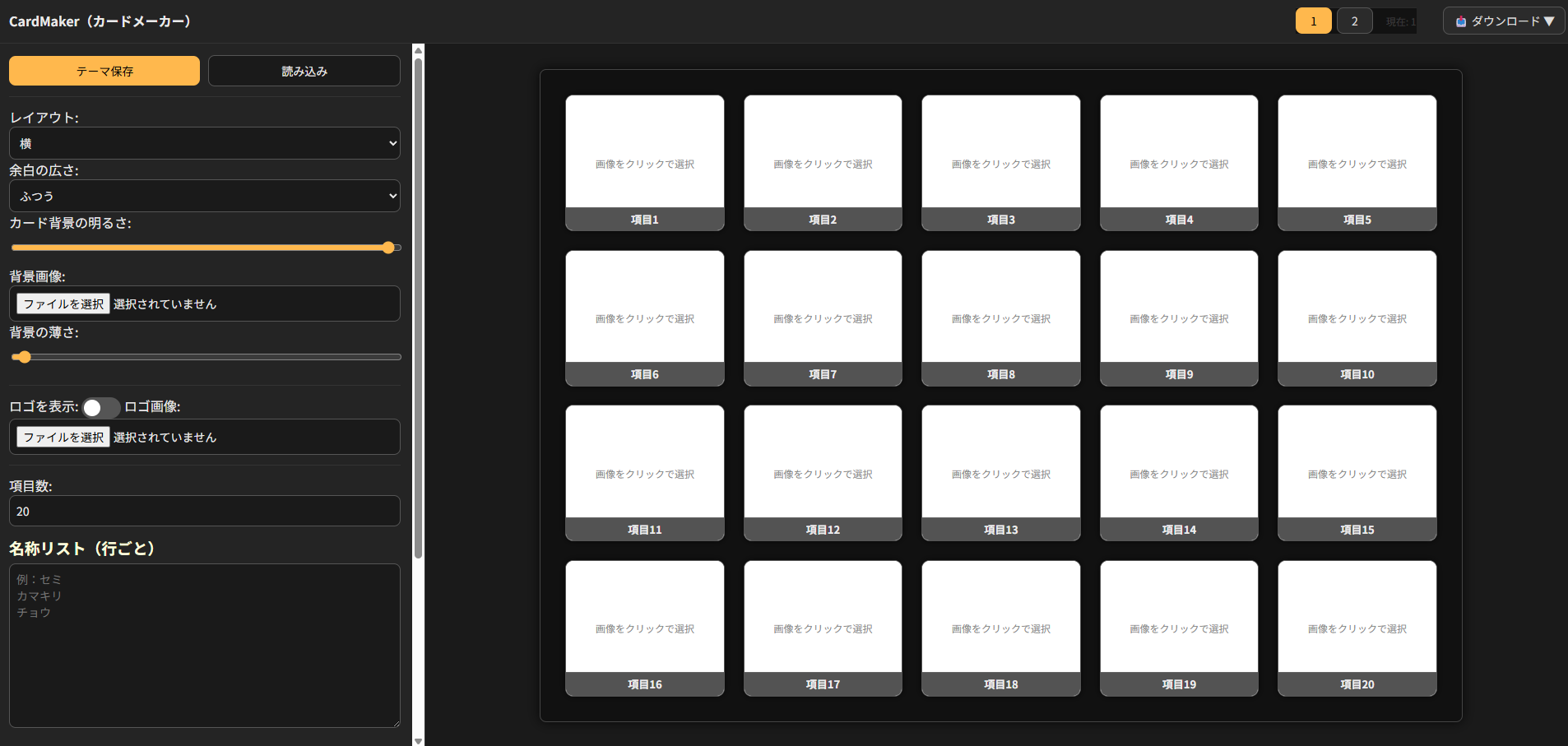Open the ダウンロード dropdown menu
This screenshot has width=1568, height=746.
tap(1504, 21)
